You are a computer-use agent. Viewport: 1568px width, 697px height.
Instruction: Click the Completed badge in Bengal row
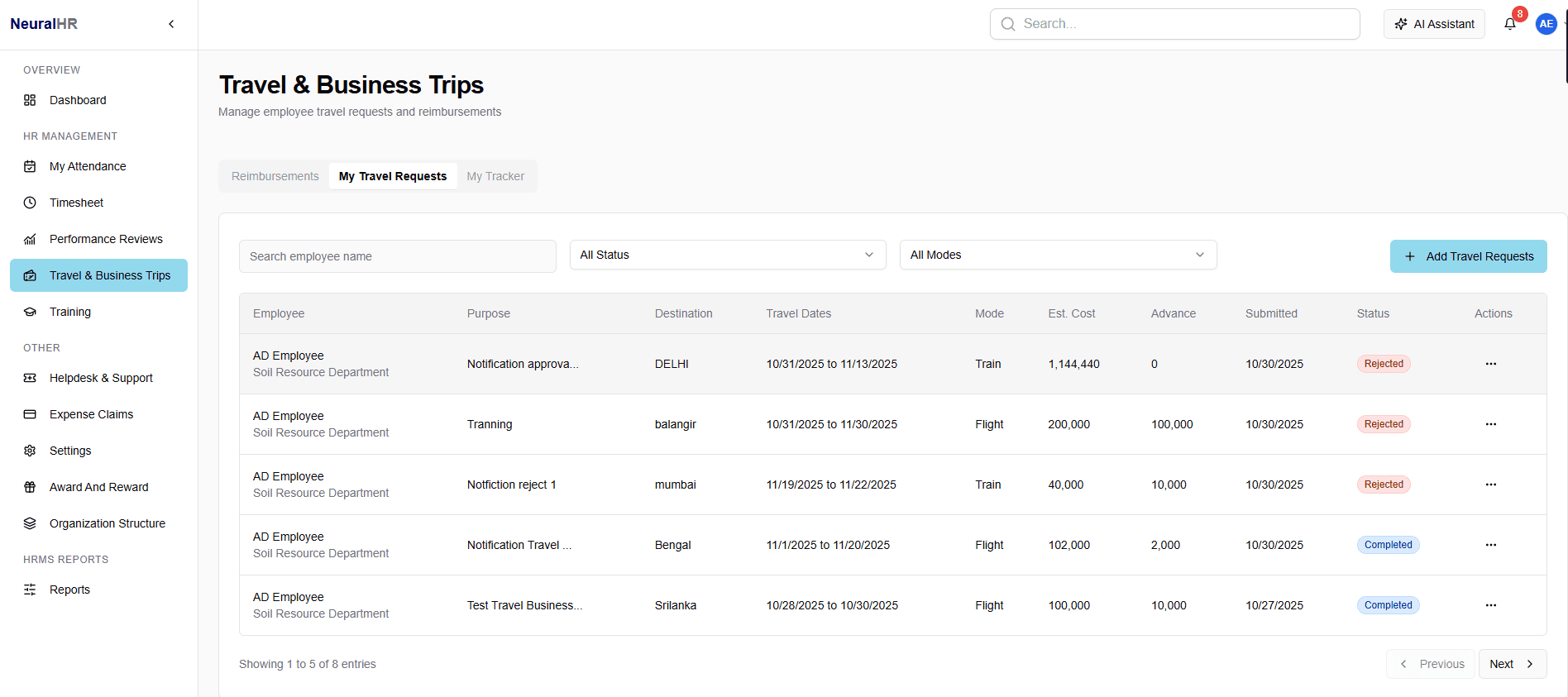(x=1388, y=545)
